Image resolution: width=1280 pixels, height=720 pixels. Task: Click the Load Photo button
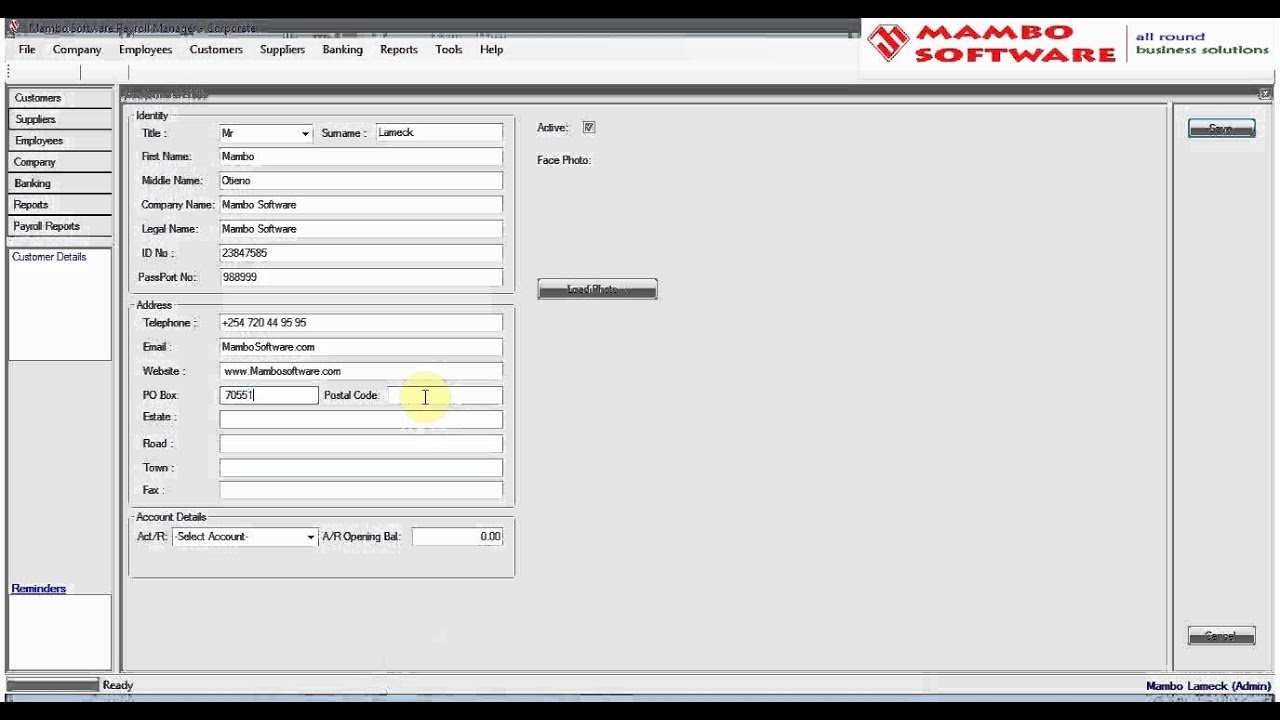coord(597,289)
